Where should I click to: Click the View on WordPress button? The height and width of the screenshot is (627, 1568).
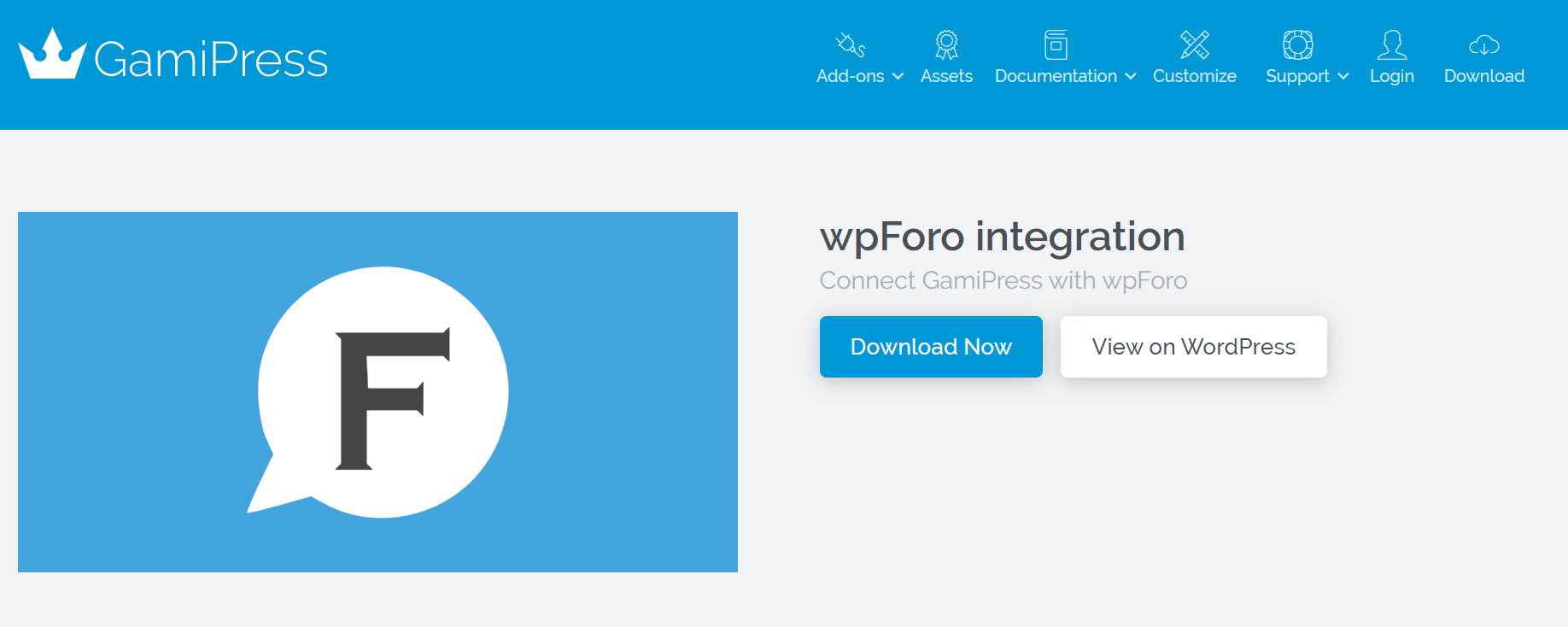pos(1194,347)
